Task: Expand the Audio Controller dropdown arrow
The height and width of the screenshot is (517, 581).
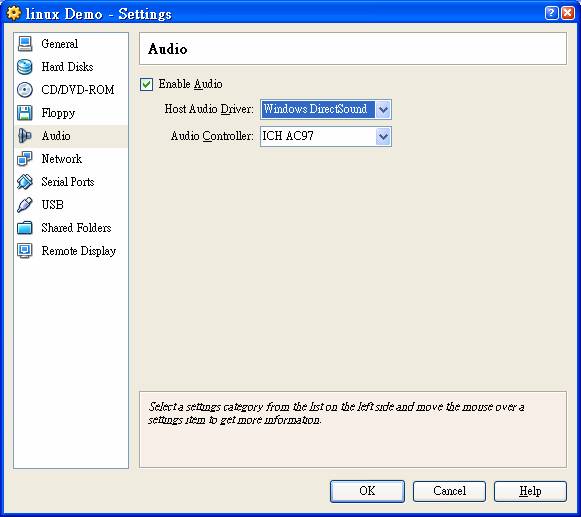Action: [x=383, y=136]
